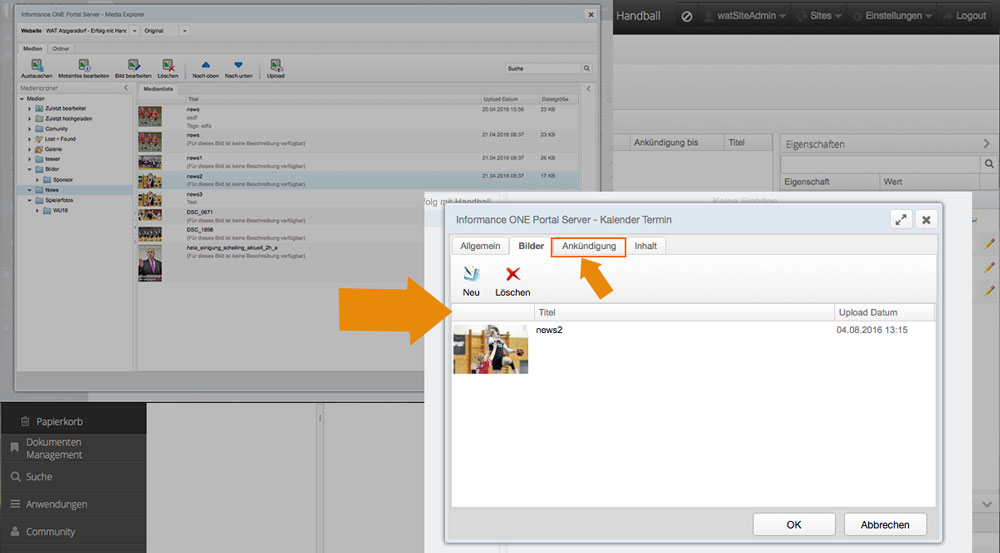Image resolution: width=1000 pixels, height=553 pixels.
Task: Select the news2 thumbnail in Kalender Termin
Action: 490,348
